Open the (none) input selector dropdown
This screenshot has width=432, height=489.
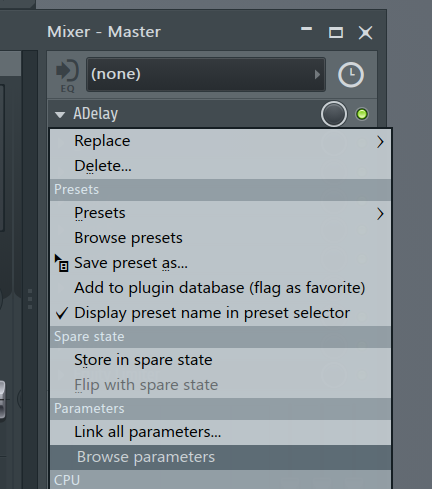(206, 74)
